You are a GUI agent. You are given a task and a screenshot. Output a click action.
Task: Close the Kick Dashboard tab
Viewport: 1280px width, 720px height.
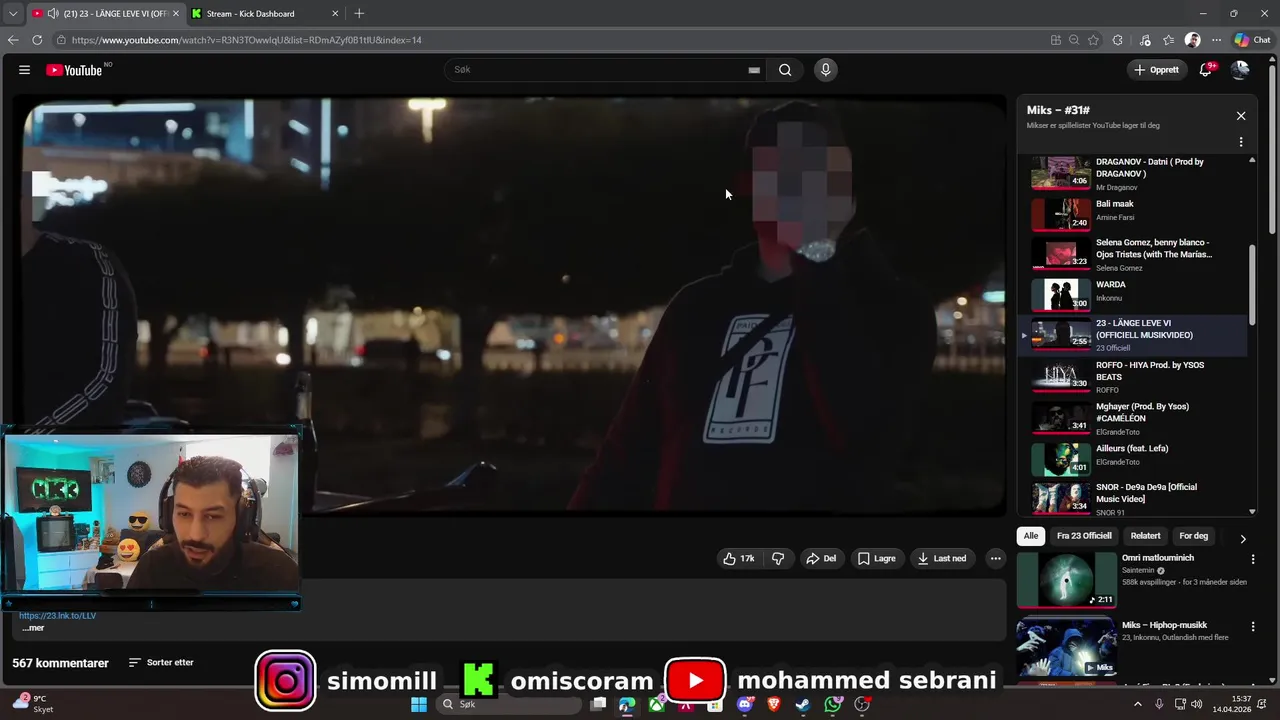click(x=335, y=14)
